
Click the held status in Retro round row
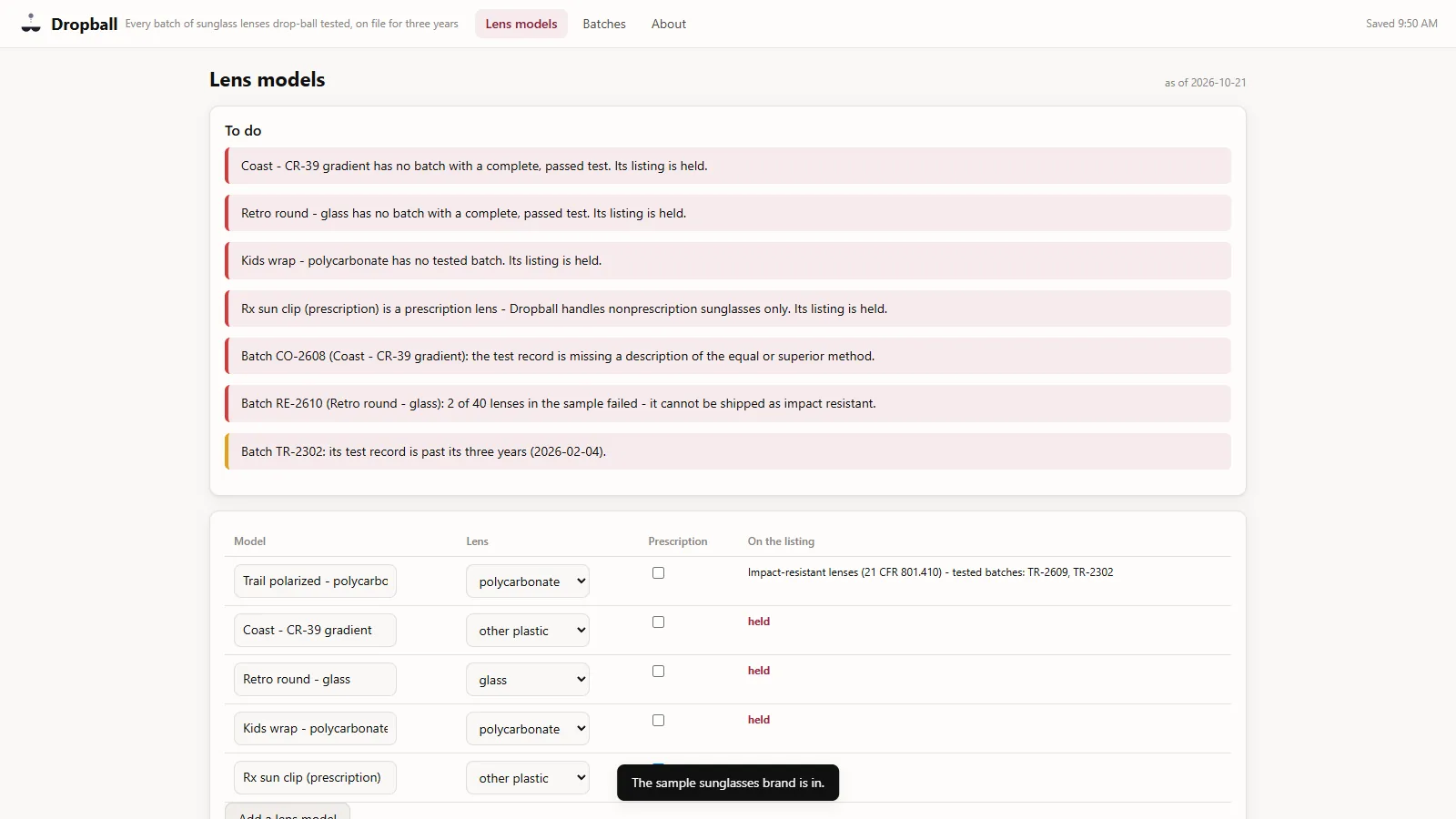pyautogui.click(x=759, y=671)
